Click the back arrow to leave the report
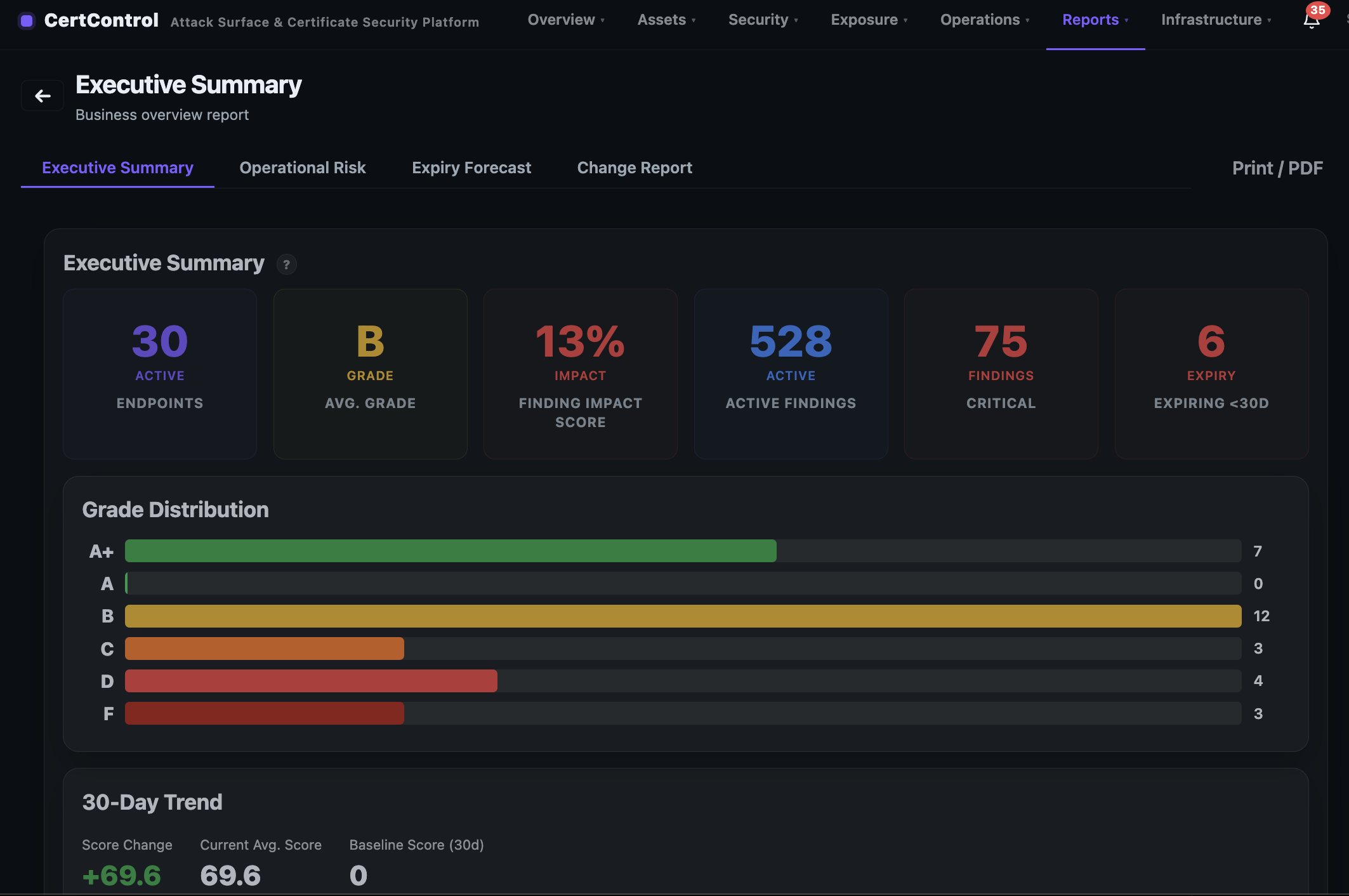The height and width of the screenshot is (896, 1349). (42, 95)
